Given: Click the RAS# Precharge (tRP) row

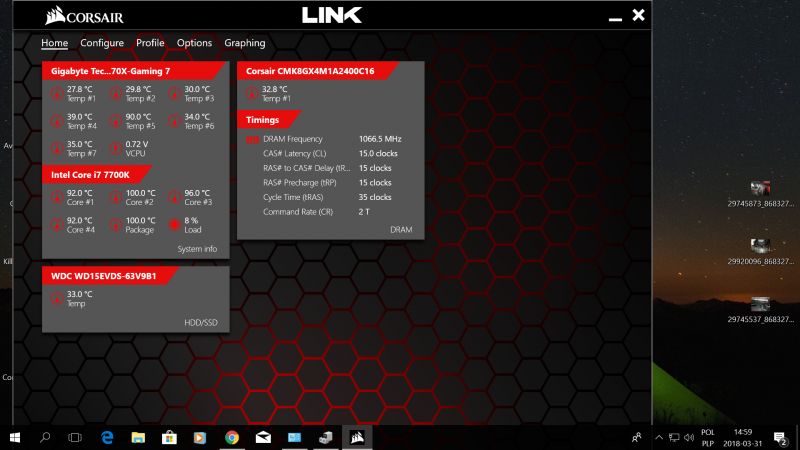Looking at the screenshot, I should pyautogui.click(x=327, y=183).
